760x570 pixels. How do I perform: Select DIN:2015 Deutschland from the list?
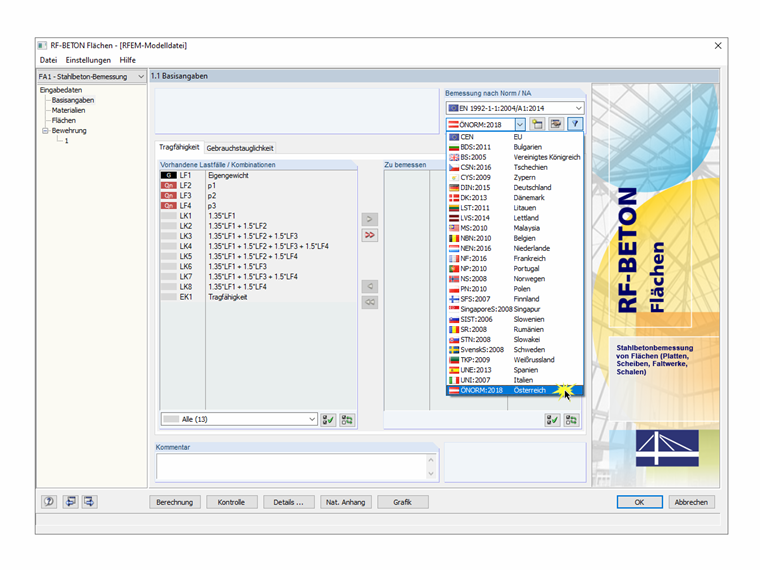(514, 188)
